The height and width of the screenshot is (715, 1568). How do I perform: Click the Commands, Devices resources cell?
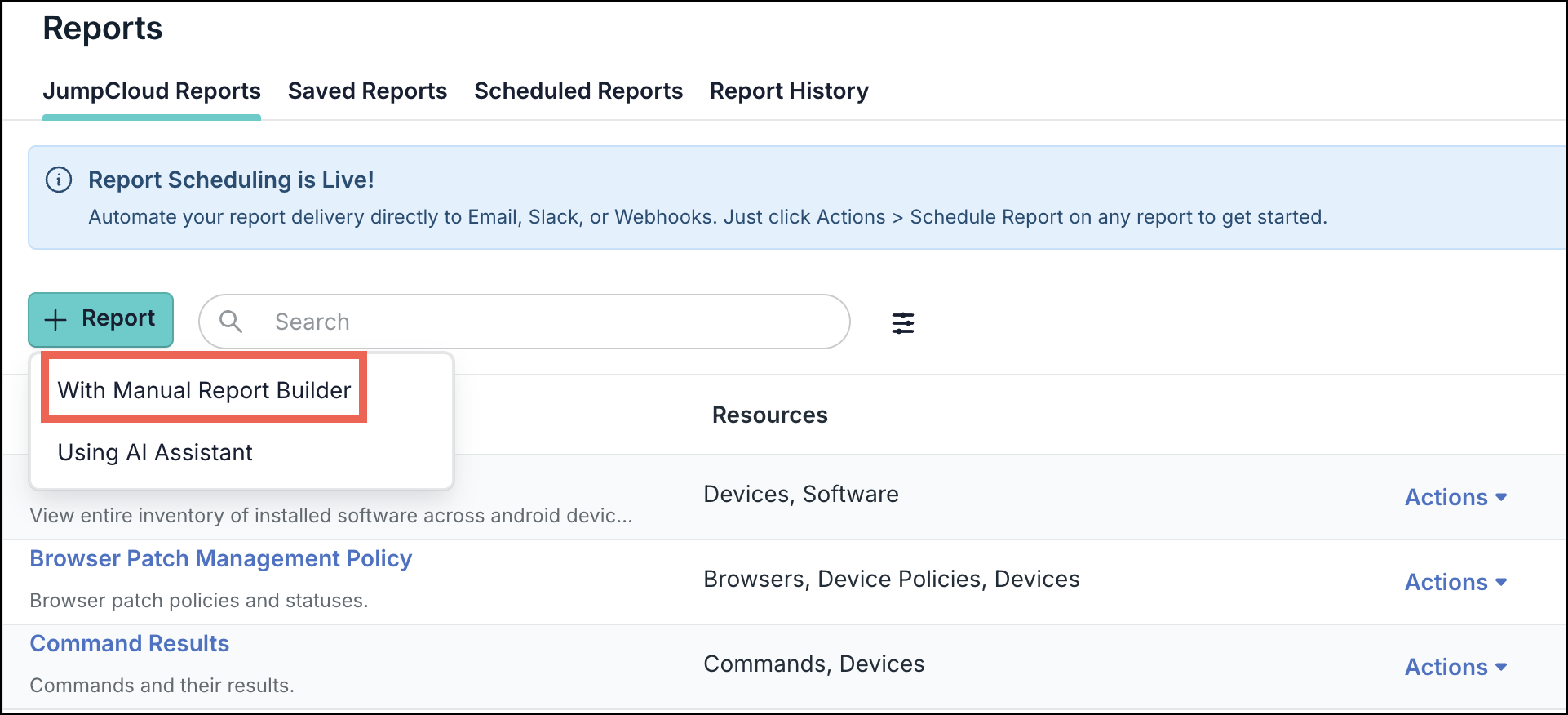pyautogui.click(x=814, y=664)
